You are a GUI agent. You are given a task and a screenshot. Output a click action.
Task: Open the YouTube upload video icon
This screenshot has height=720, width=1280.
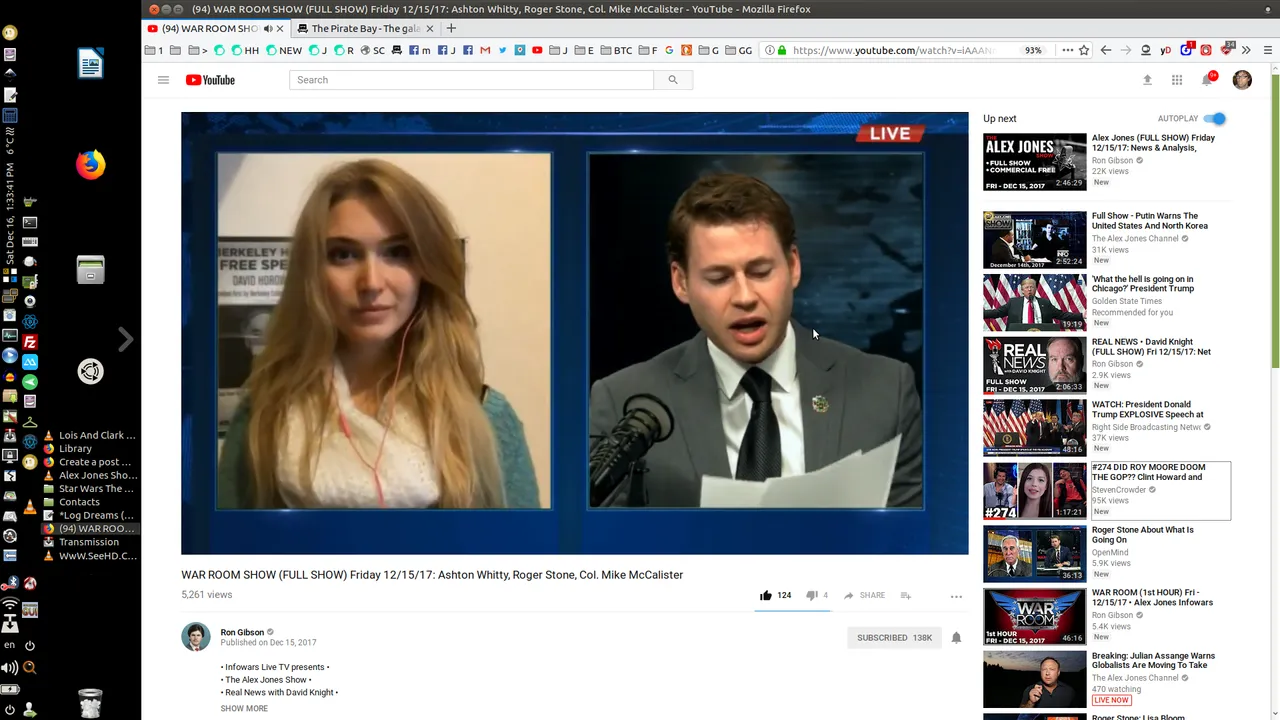click(x=1147, y=80)
